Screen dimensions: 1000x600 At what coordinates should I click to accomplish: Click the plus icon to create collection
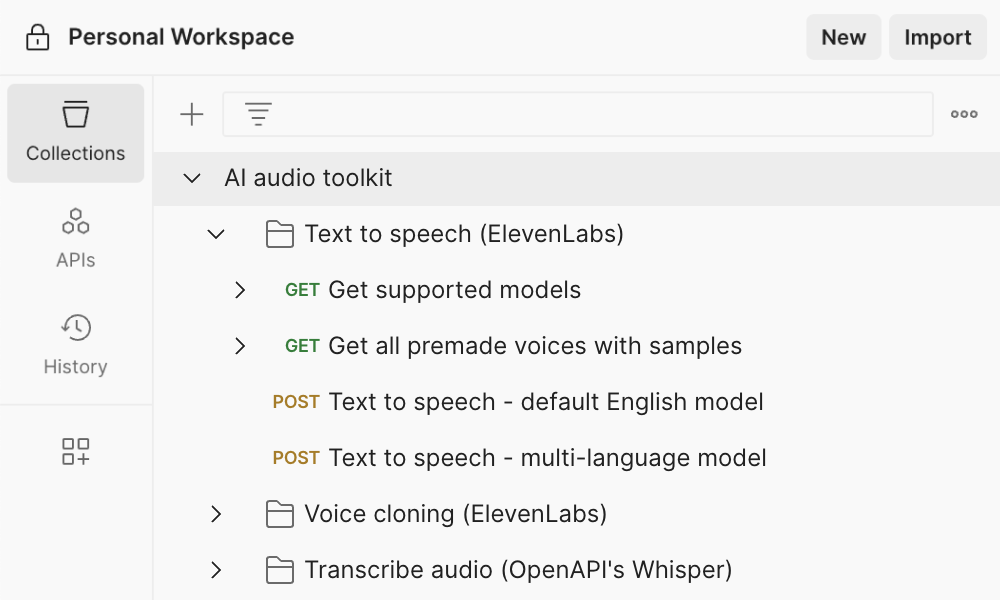pyautogui.click(x=191, y=115)
